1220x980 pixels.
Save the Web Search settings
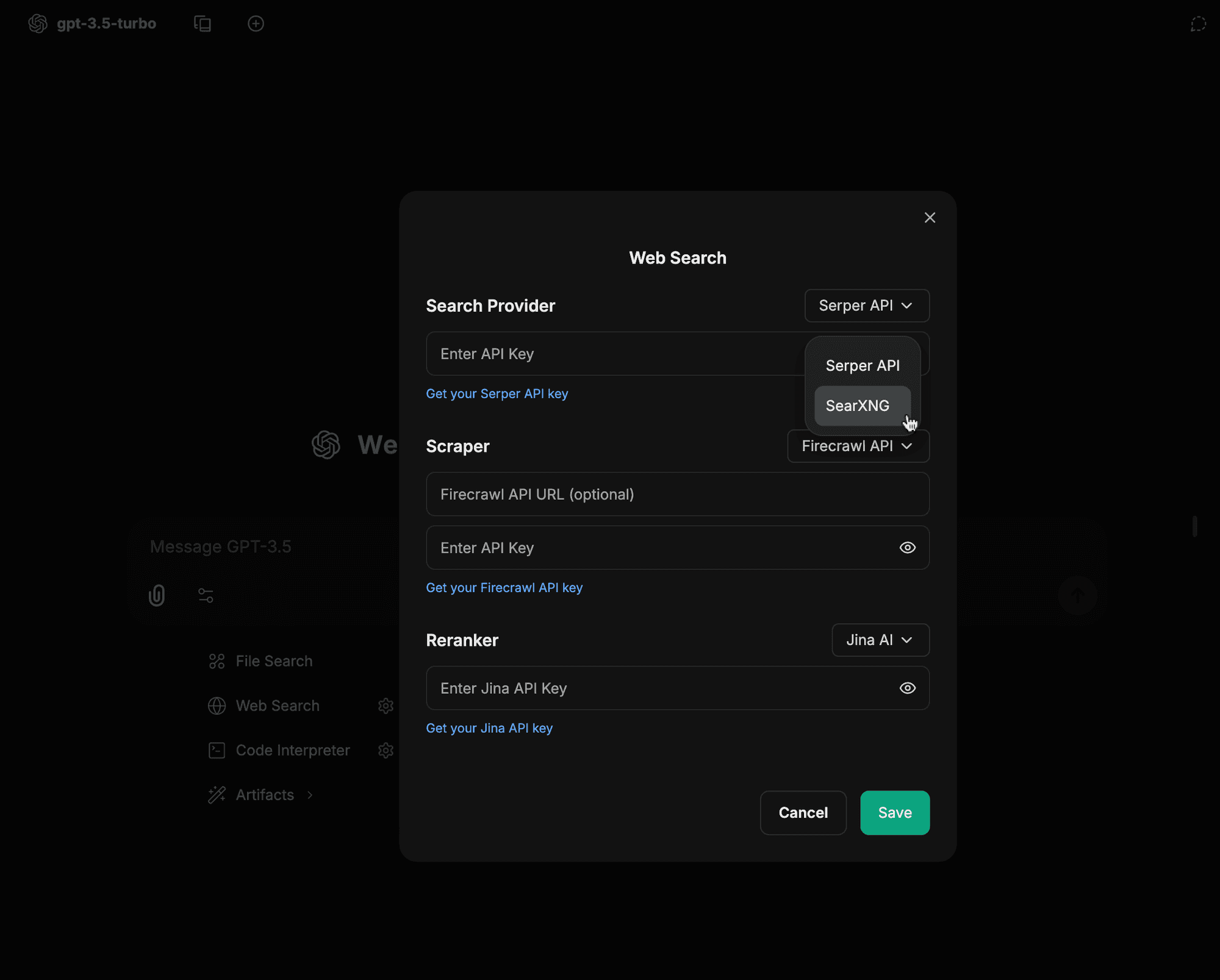[895, 812]
